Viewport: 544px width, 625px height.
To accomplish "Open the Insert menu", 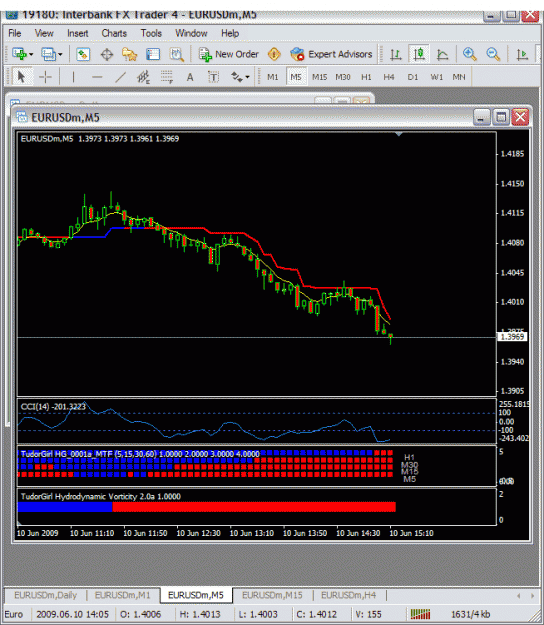I will coord(78,33).
